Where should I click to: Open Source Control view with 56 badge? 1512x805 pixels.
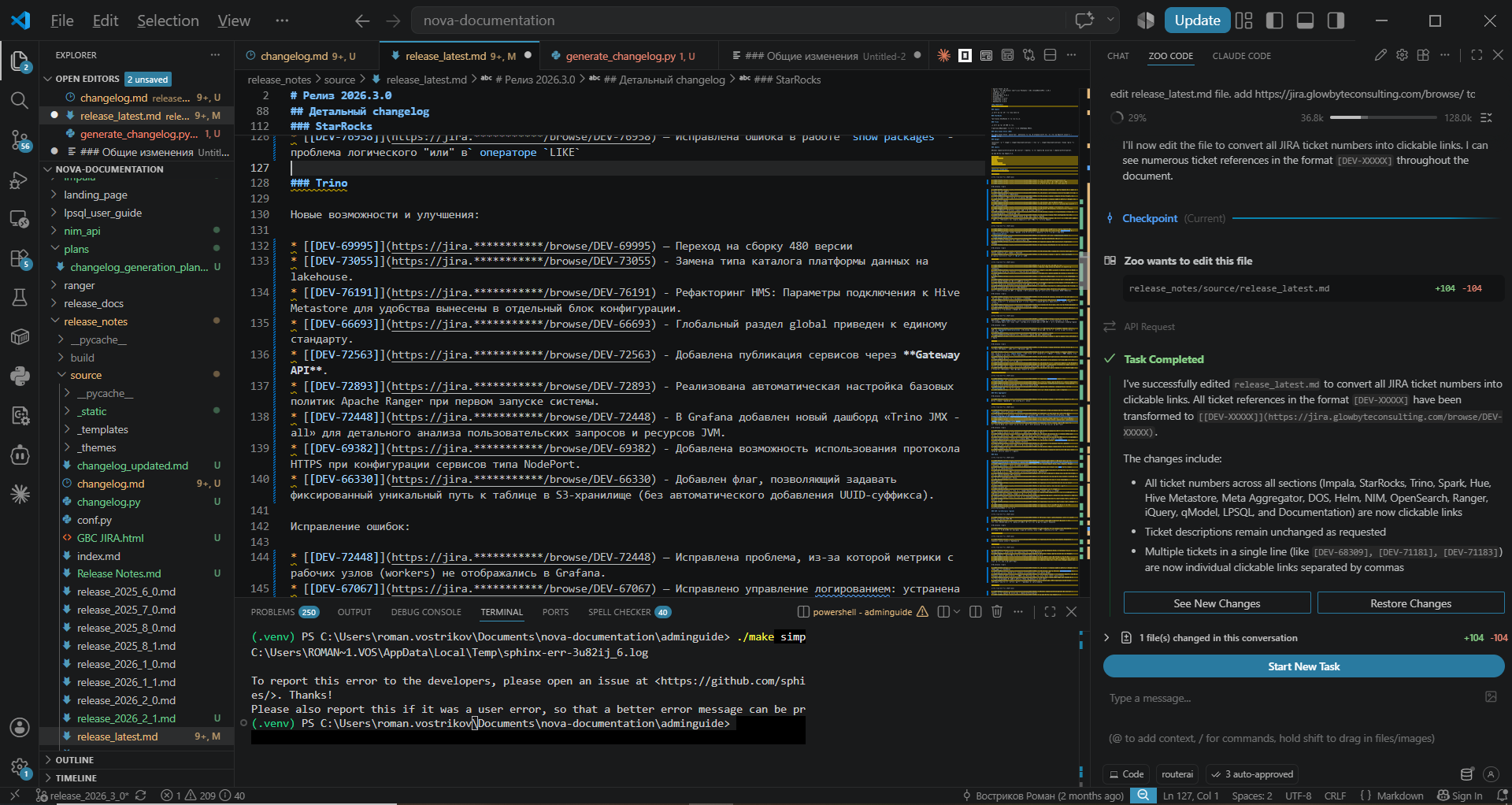pyautogui.click(x=20, y=140)
